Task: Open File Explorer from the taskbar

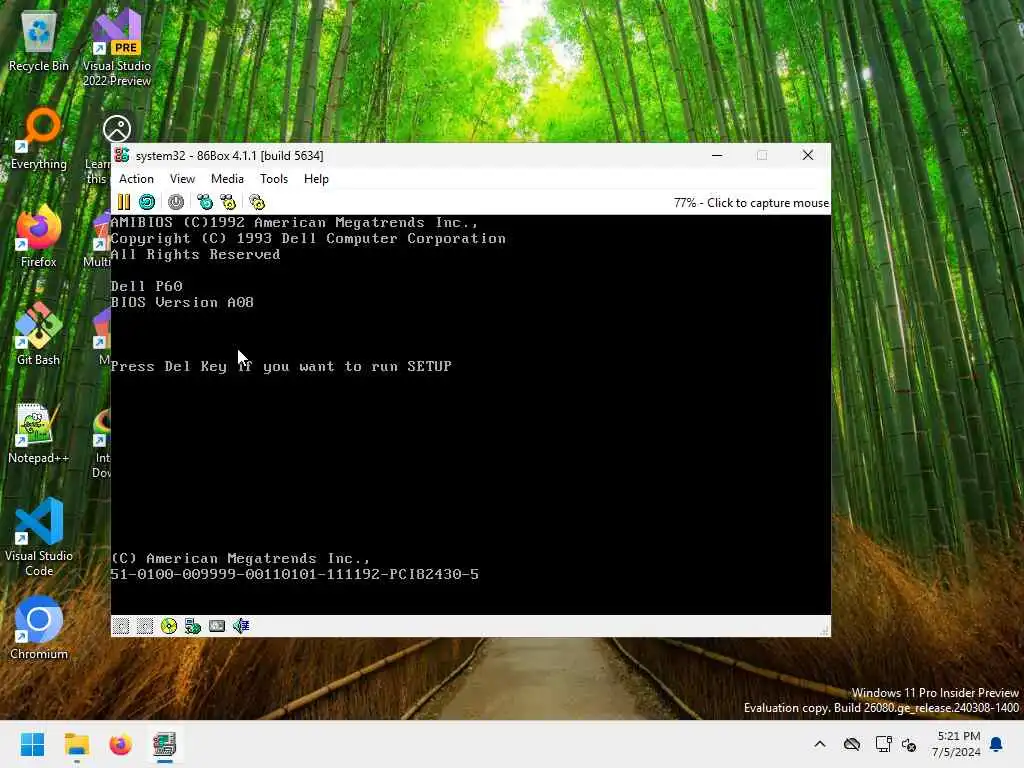Action: (x=77, y=744)
